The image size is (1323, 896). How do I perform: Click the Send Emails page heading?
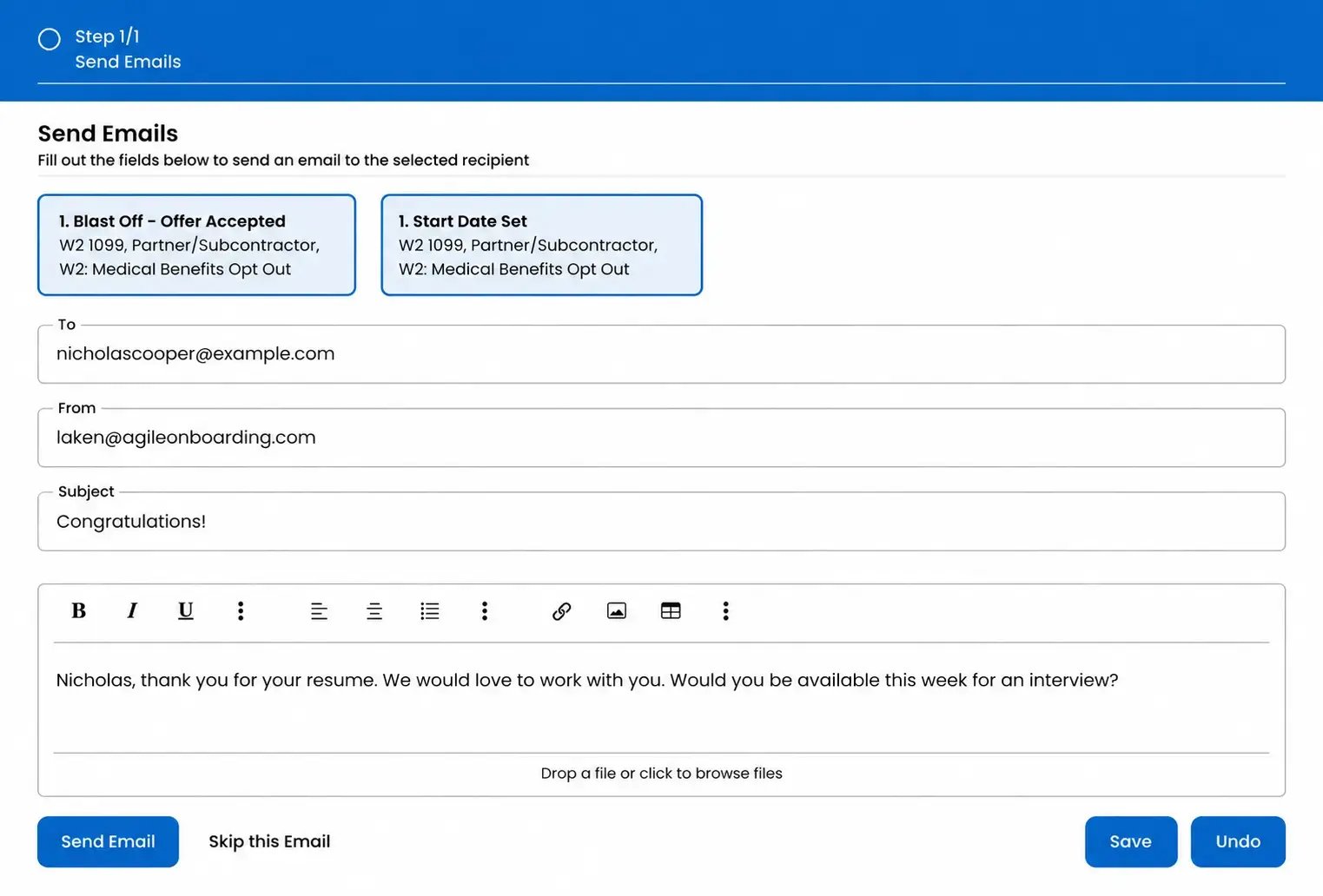tap(108, 134)
